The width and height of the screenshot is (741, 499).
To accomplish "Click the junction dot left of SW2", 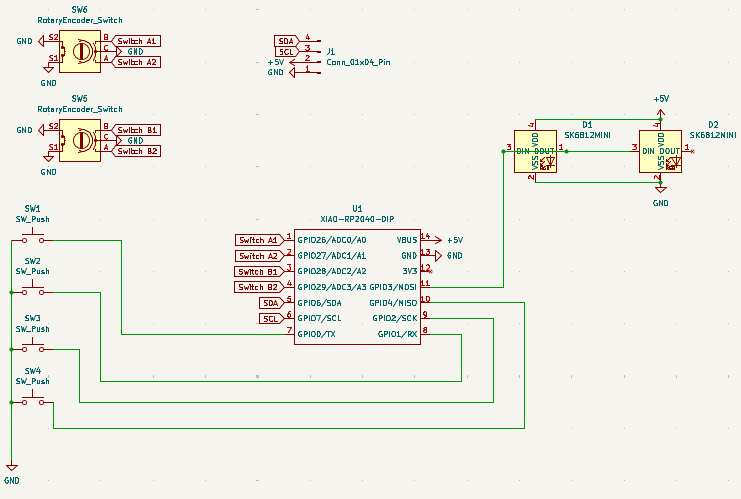I will (x=11, y=293).
